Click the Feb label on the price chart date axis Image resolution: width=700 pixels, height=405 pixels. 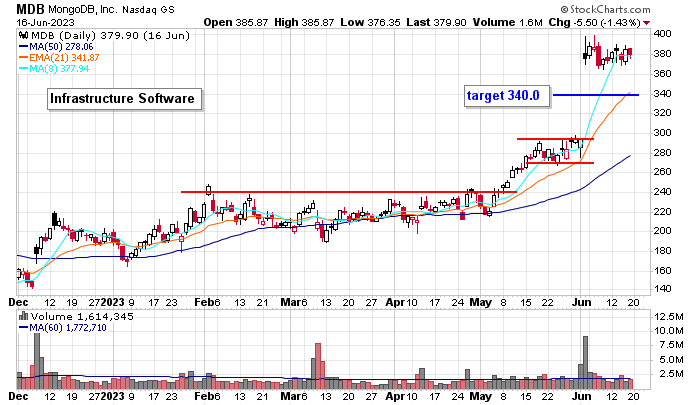pyautogui.click(x=202, y=303)
